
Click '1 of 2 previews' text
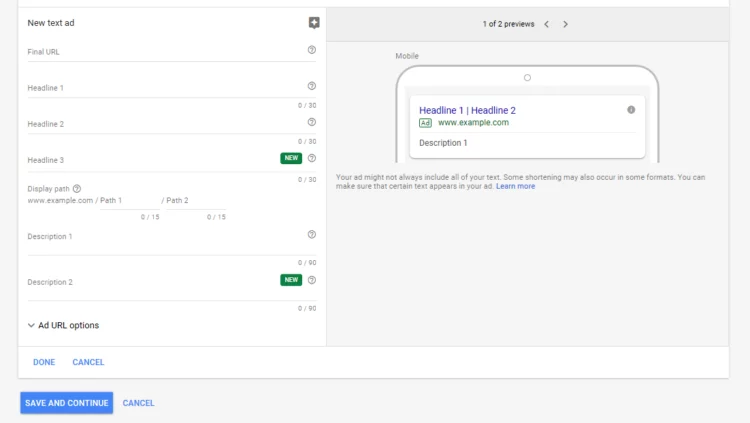pyautogui.click(x=508, y=24)
